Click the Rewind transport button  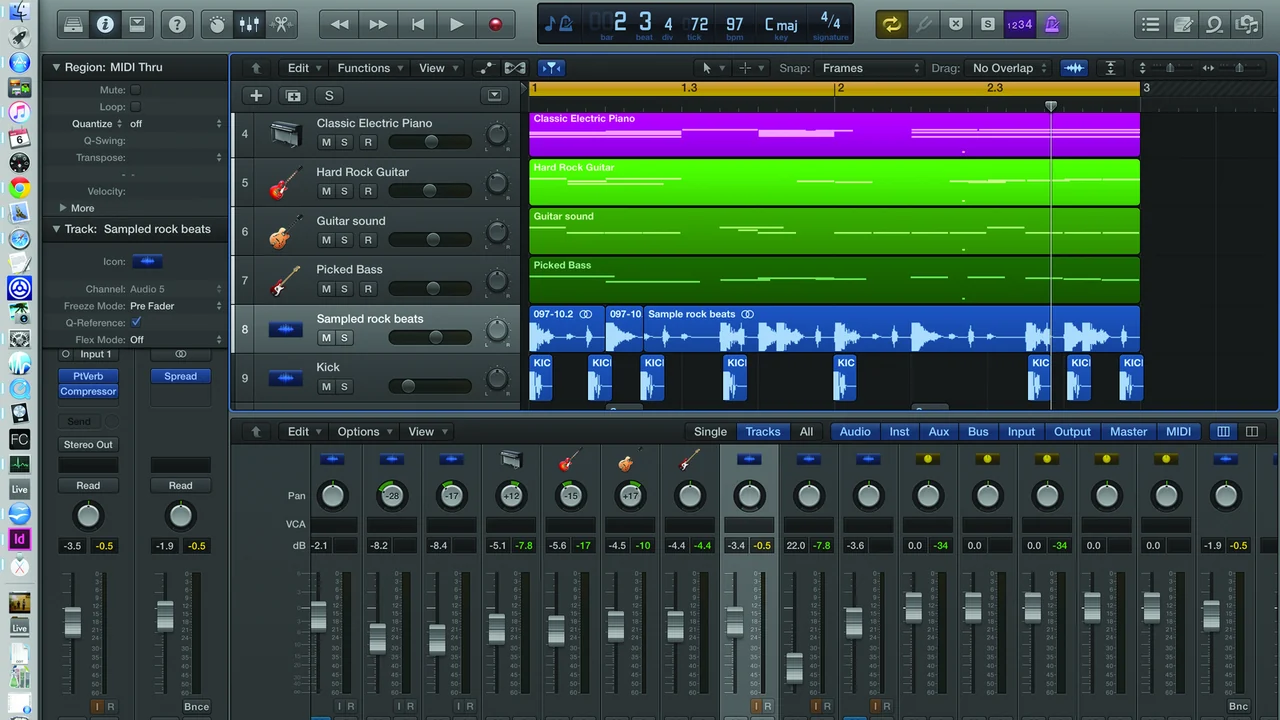coord(340,24)
